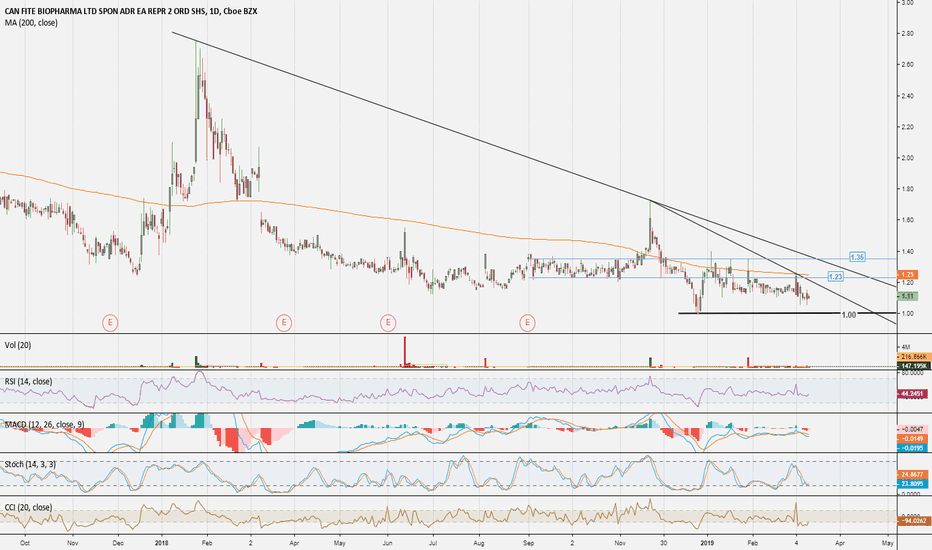Click the Aug label on the time axis
932x550 pixels.
480,543
